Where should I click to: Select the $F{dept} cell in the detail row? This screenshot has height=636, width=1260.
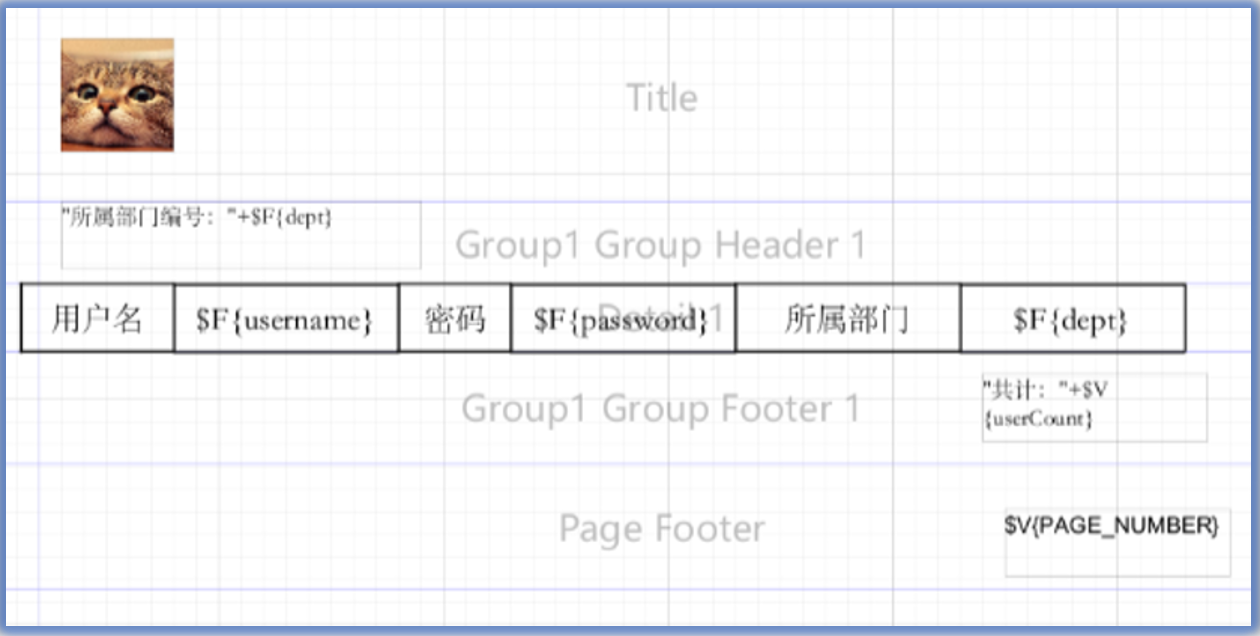[x=1072, y=319]
